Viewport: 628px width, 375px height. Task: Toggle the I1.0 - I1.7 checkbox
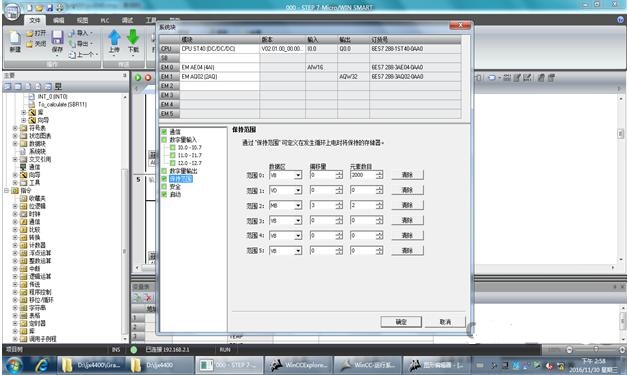click(x=173, y=155)
